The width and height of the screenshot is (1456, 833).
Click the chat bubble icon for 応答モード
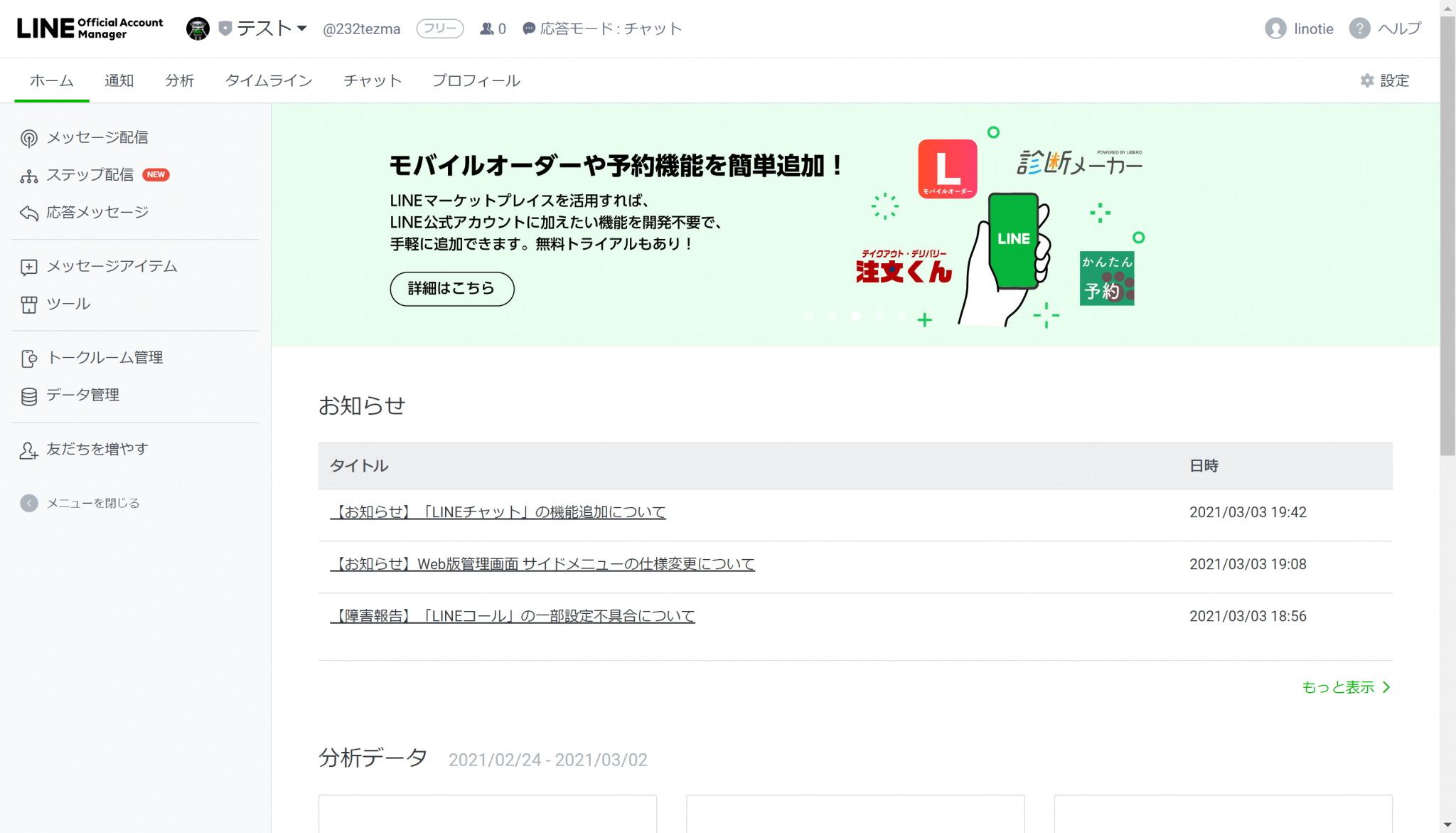(529, 28)
